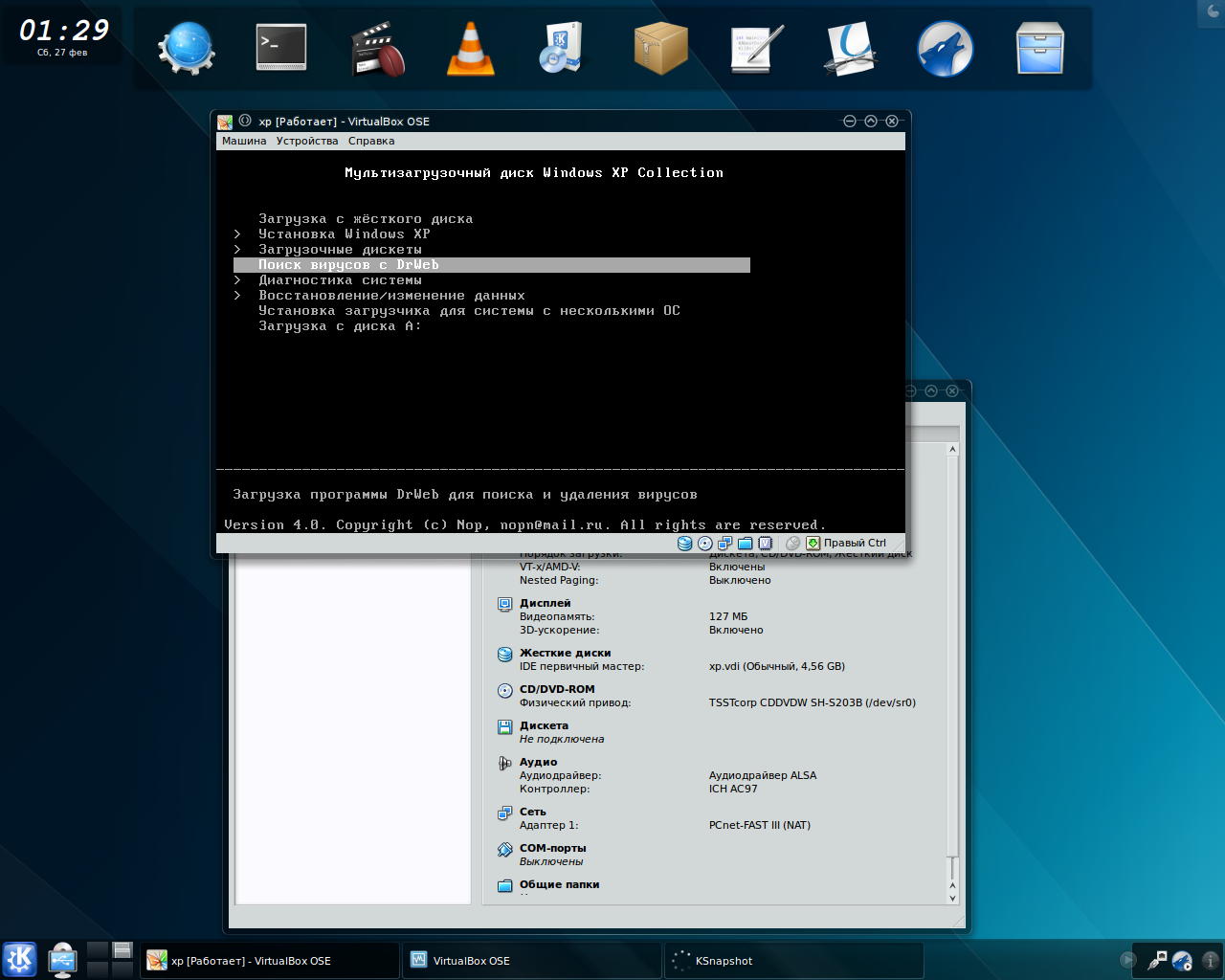Click the shared folders status icon
The width and height of the screenshot is (1225, 980).
(746, 543)
